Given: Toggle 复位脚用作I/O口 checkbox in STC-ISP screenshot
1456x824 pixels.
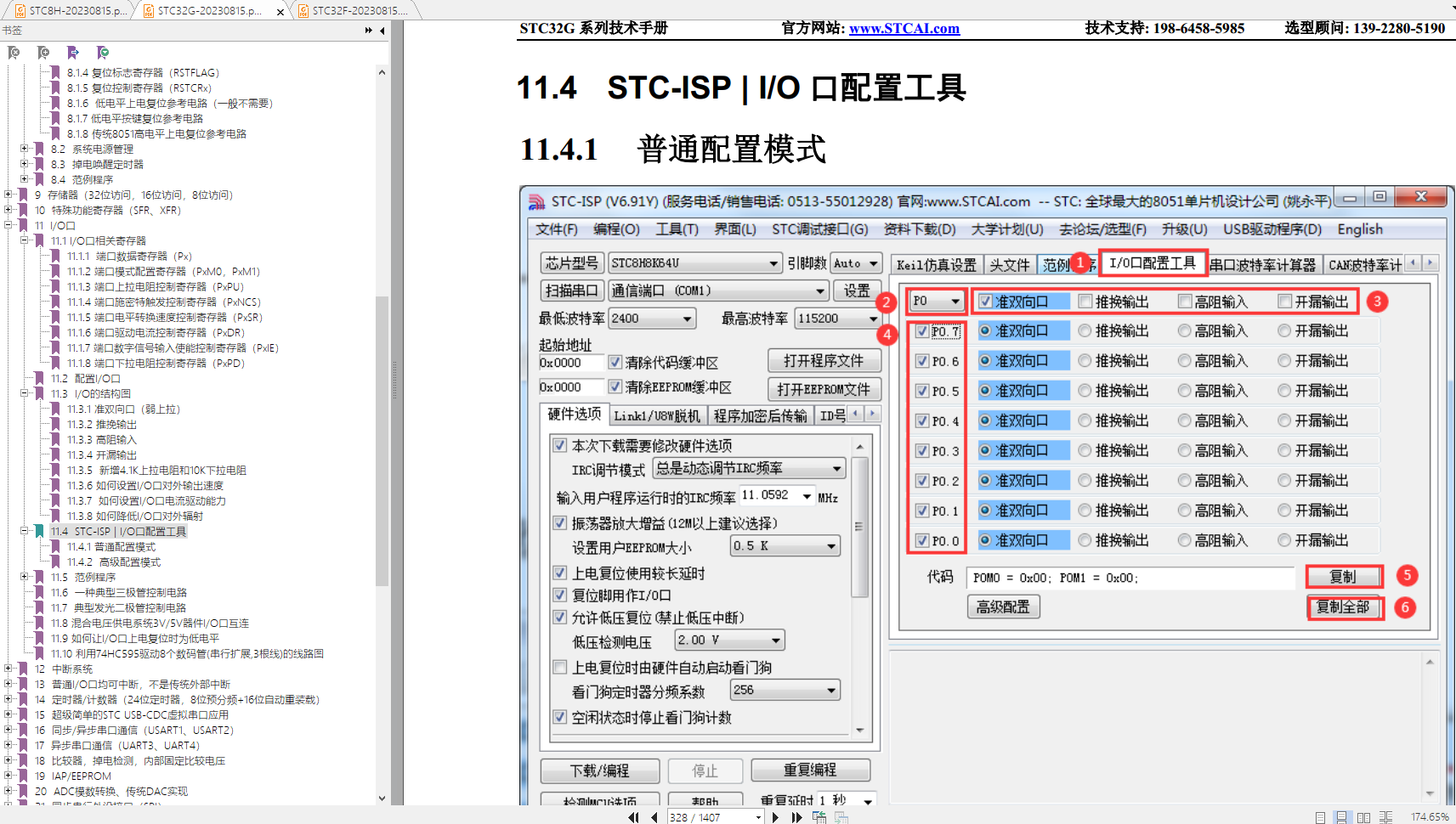Looking at the screenshot, I should coord(560,595).
